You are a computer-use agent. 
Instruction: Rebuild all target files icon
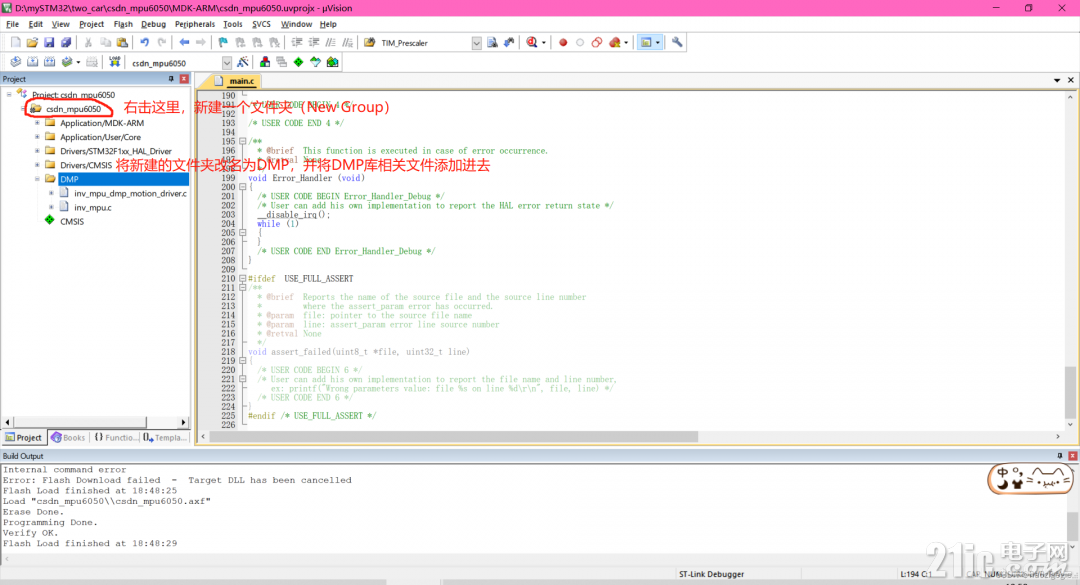(50, 62)
